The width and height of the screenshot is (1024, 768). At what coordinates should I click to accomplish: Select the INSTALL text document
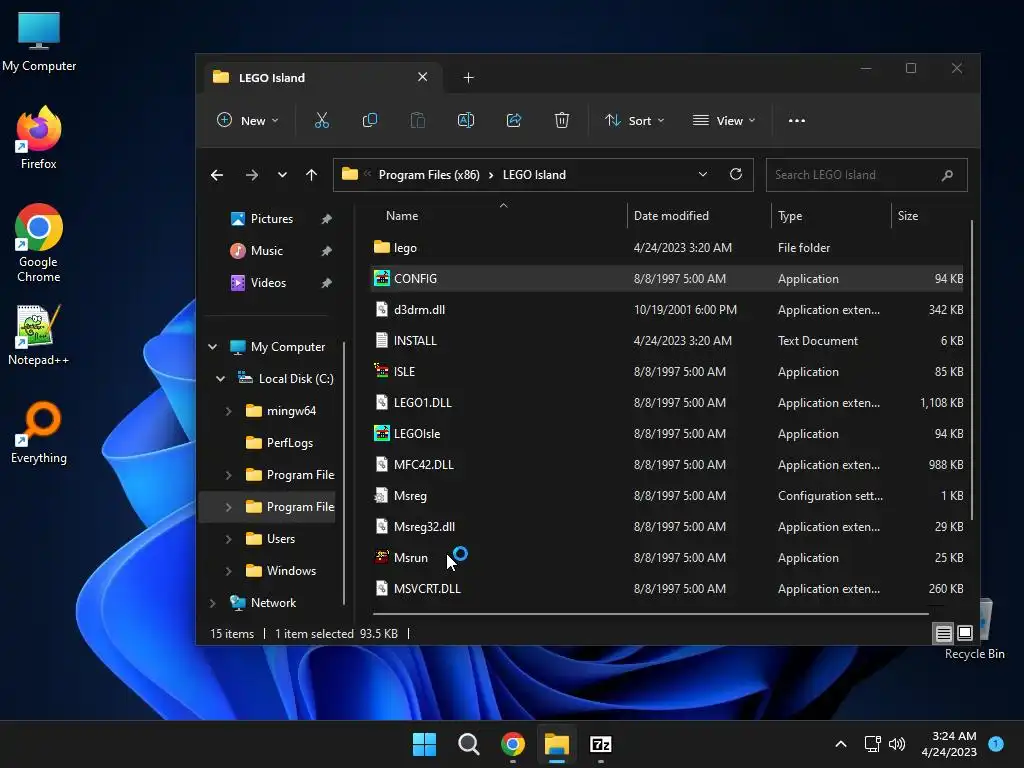[x=667, y=341]
